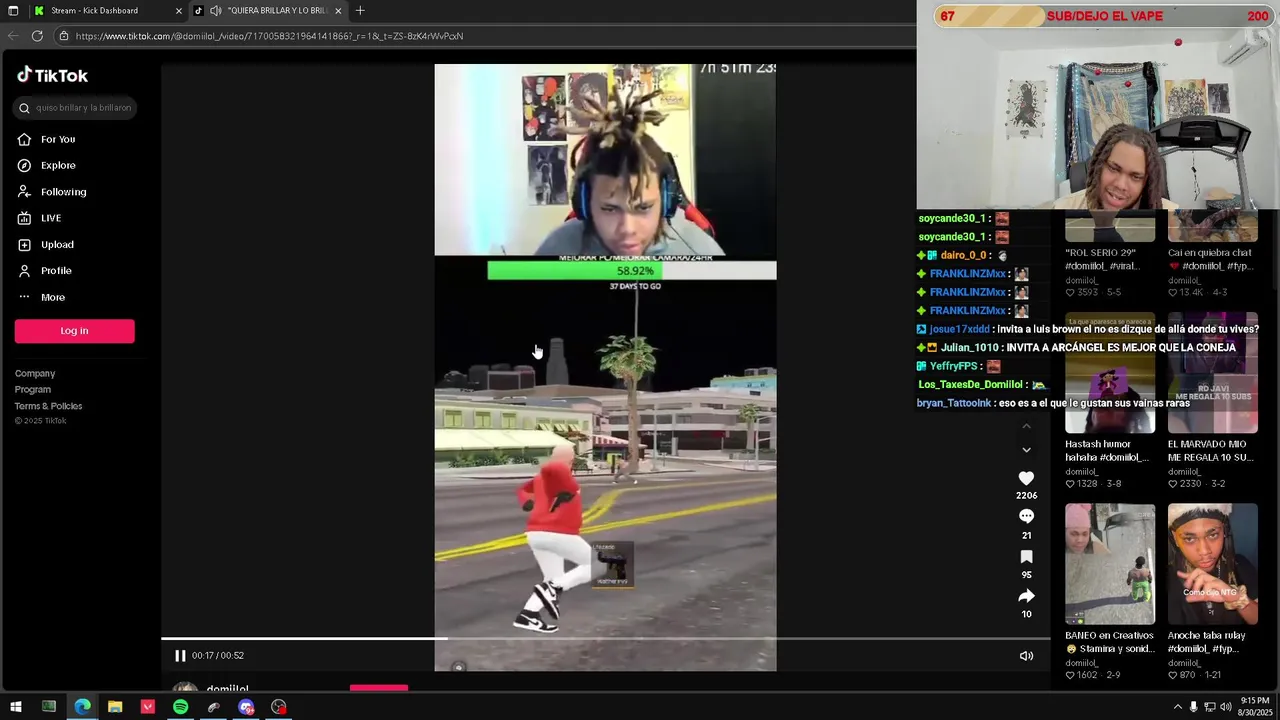Open Discord from the taskbar
Image resolution: width=1280 pixels, height=720 pixels.
pyautogui.click(x=246, y=707)
